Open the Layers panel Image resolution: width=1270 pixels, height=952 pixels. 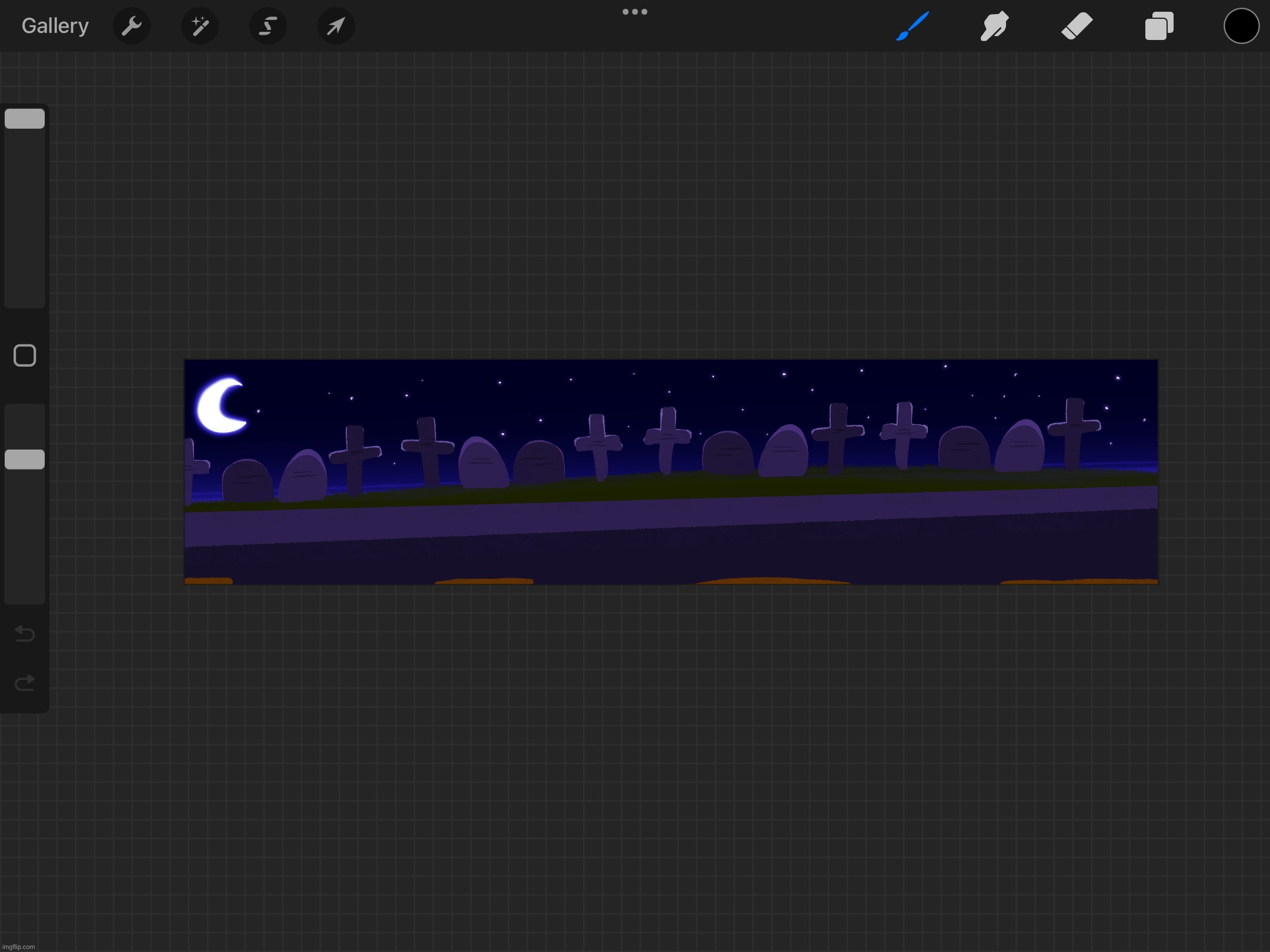point(1159,26)
